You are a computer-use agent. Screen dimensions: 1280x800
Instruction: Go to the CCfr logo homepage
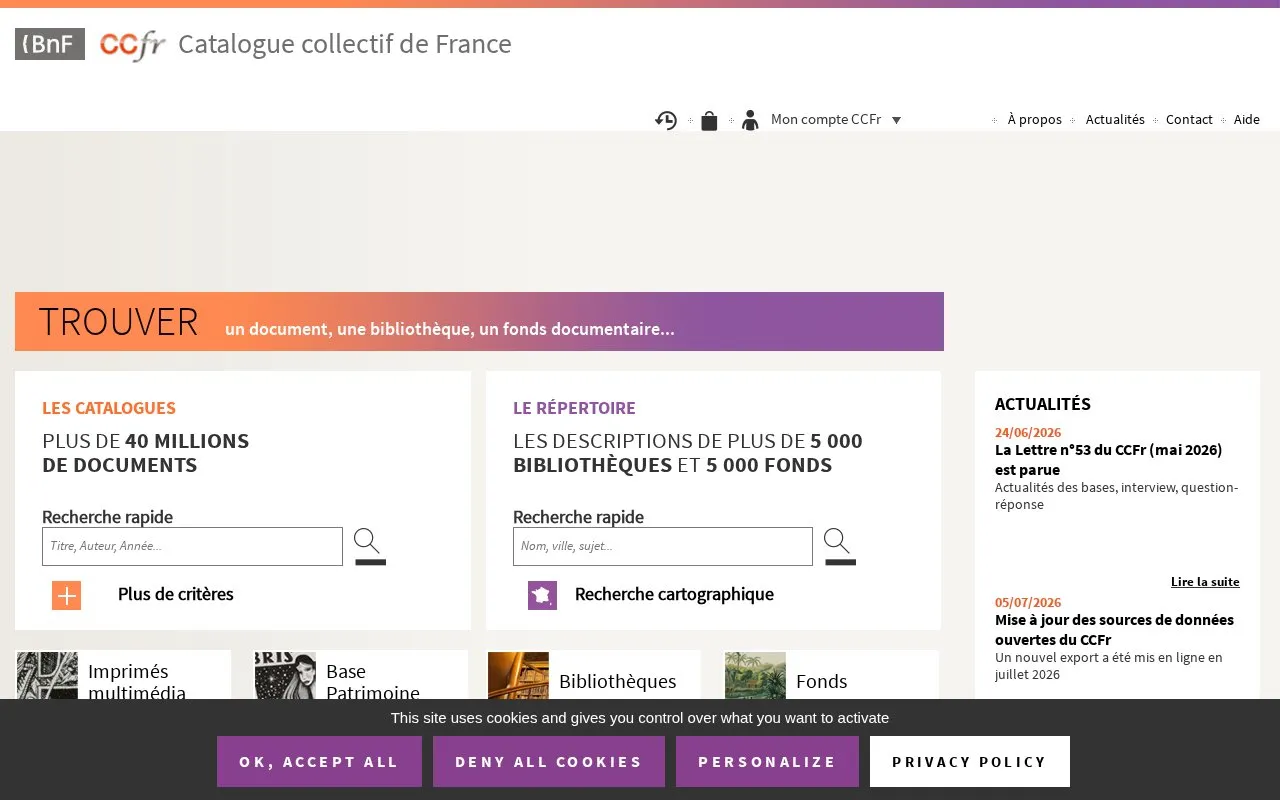coord(132,45)
